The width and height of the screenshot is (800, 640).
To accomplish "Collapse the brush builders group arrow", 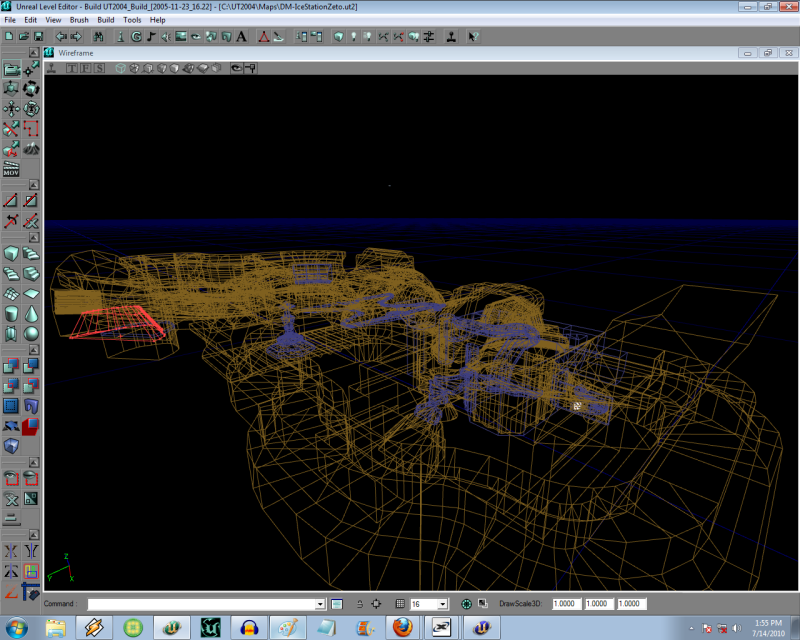I will 34,237.
